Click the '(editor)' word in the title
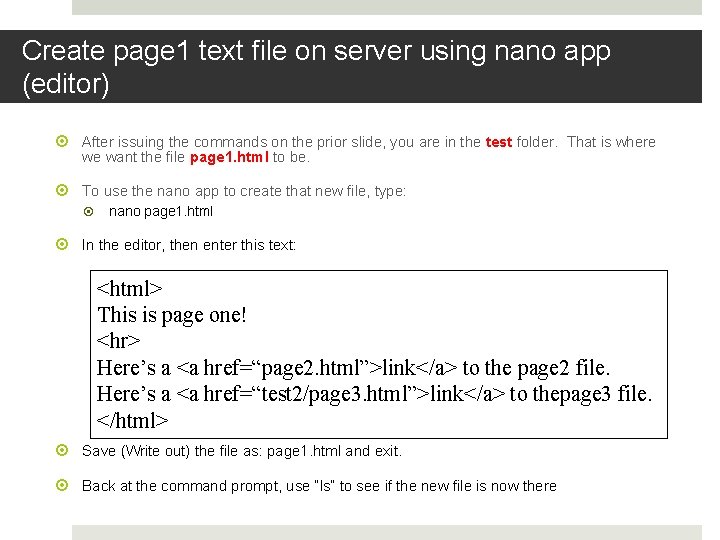Viewport: 720px width, 540px height. pyautogui.click(x=66, y=84)
